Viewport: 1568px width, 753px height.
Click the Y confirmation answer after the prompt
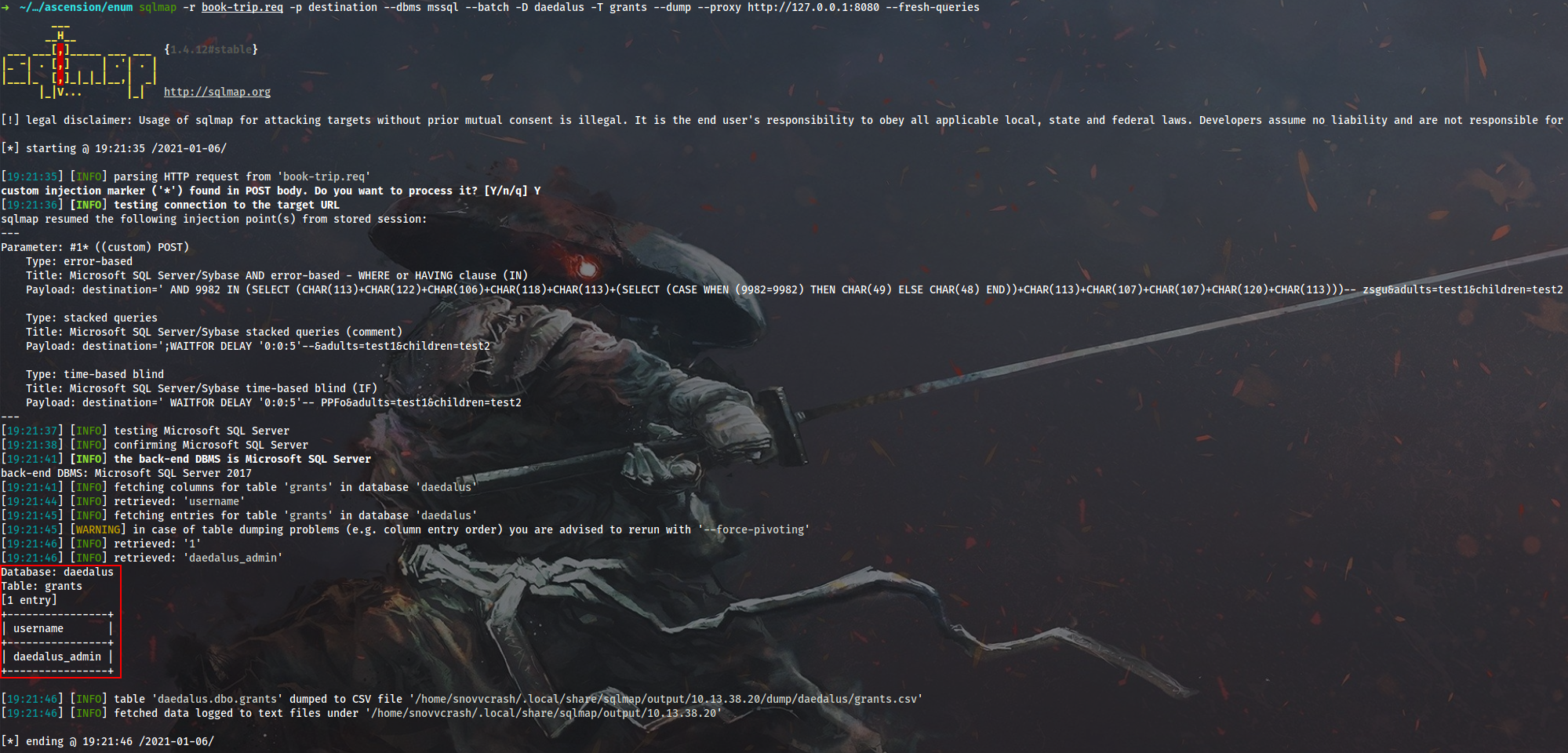(x=538, y=190)
